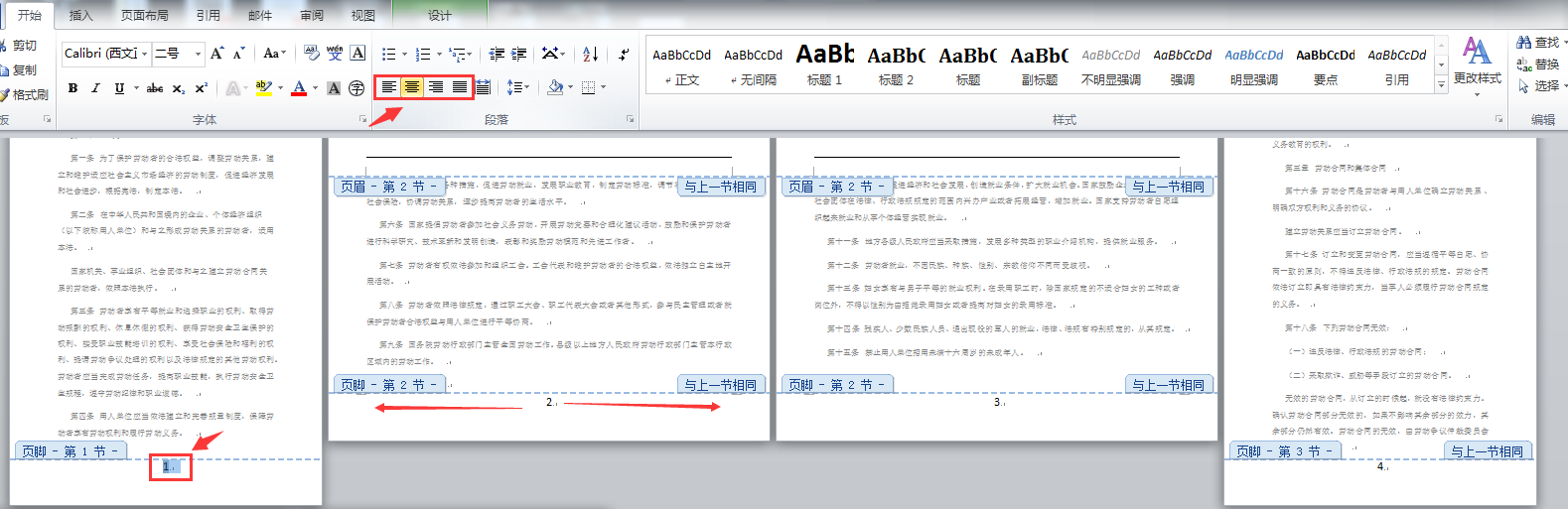The width and height of the screenshot is (1568, 509).
Task: Apply 标题 1 style
Action: pos(825,64)
